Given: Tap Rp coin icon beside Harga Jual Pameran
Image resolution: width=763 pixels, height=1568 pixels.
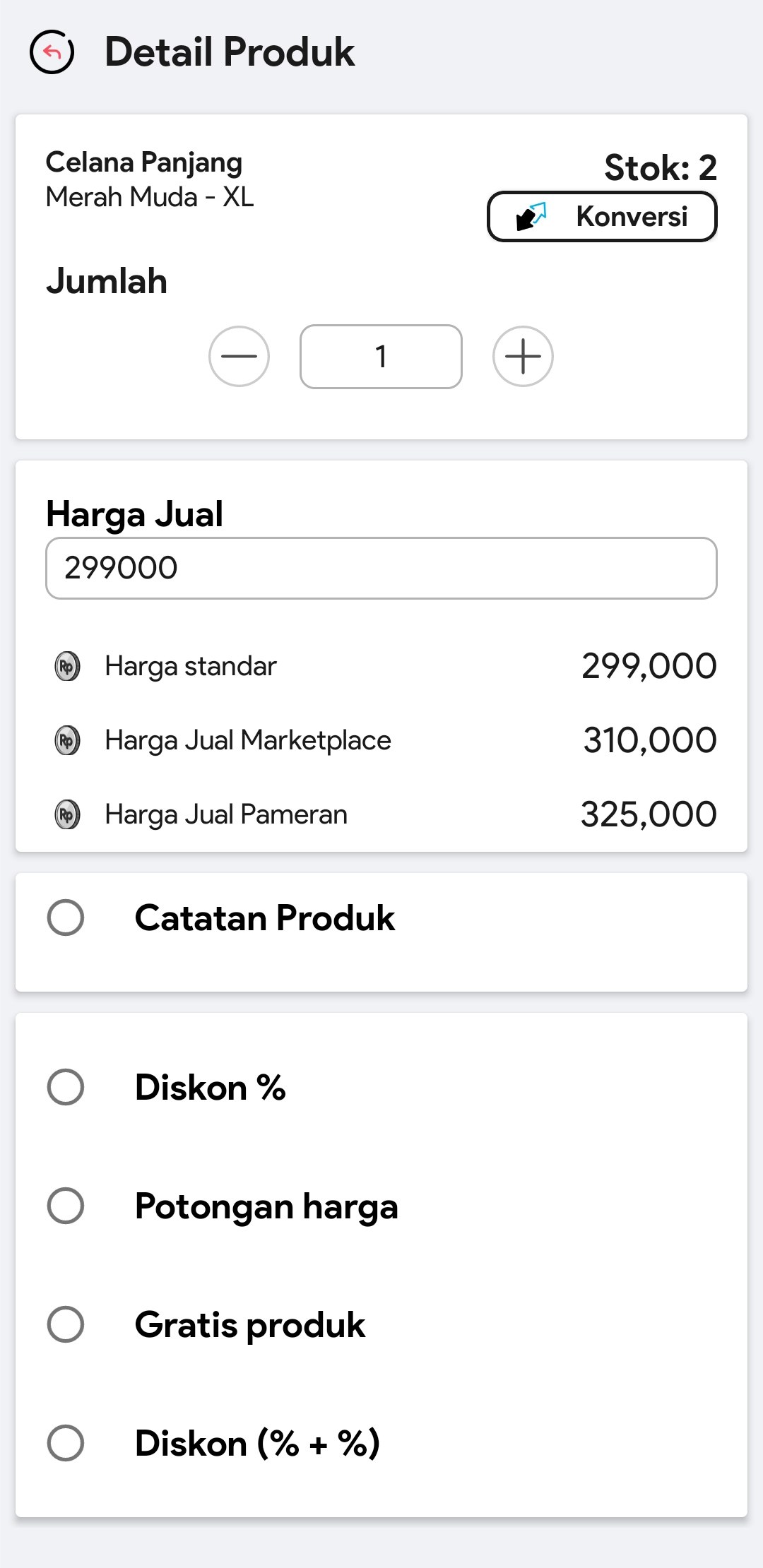Looking at the screenshot, I should [67, 814].
